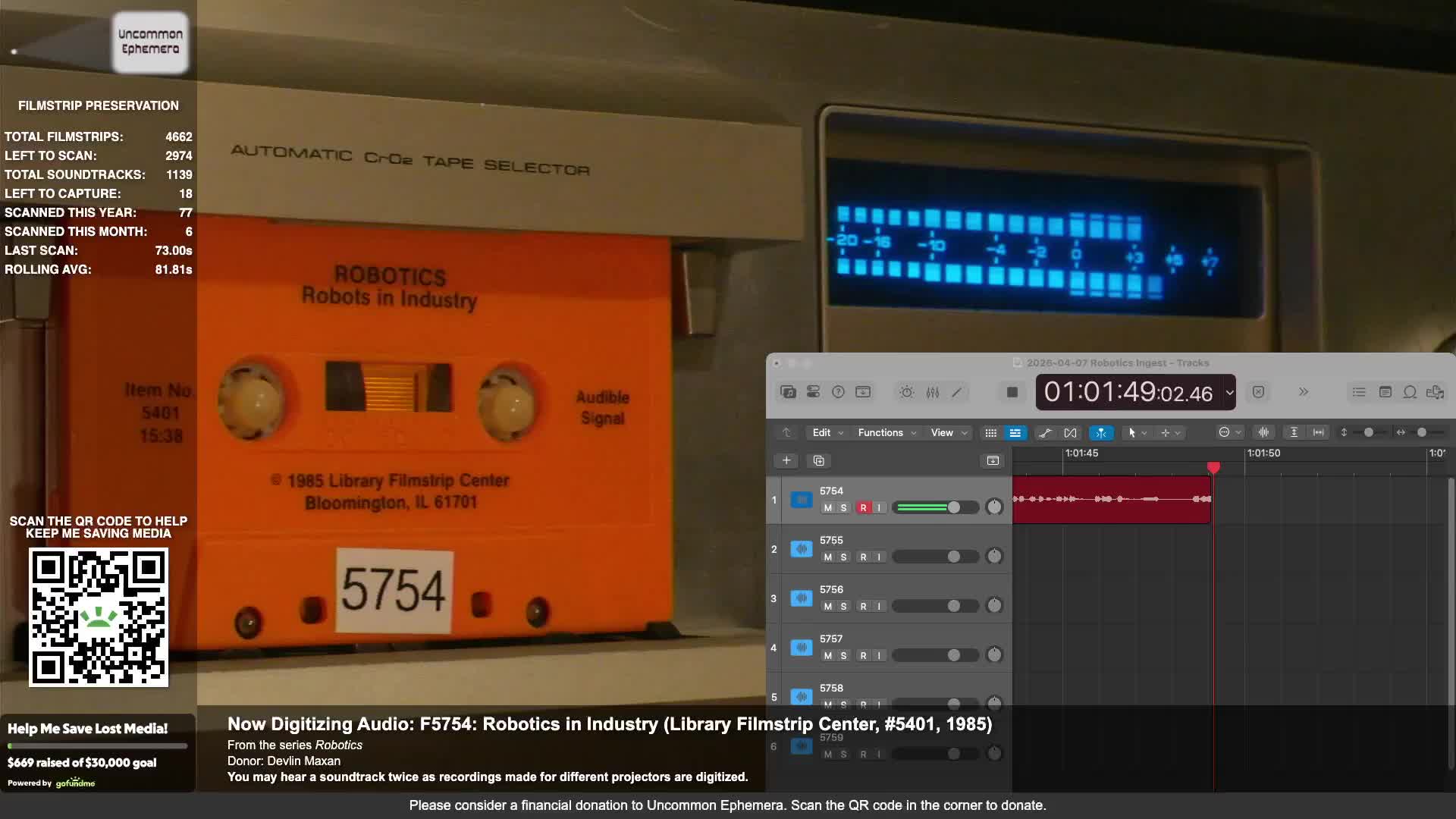Toggle the Editors pencil icon
This screenshot has width=1456, height=819.
click(x=957, y=392)
